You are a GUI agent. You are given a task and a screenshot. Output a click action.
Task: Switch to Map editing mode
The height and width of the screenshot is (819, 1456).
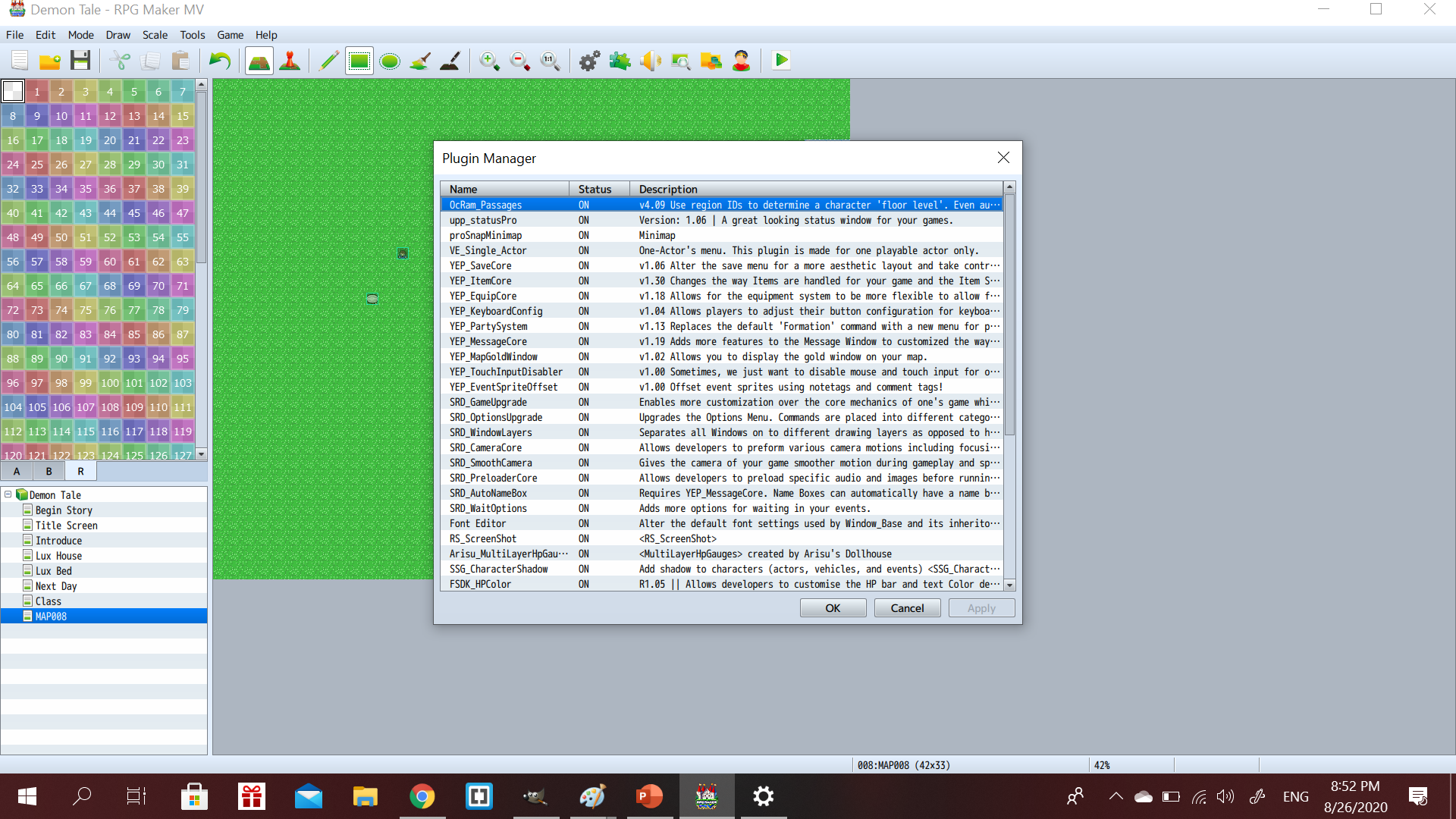[x=259, y=61]
